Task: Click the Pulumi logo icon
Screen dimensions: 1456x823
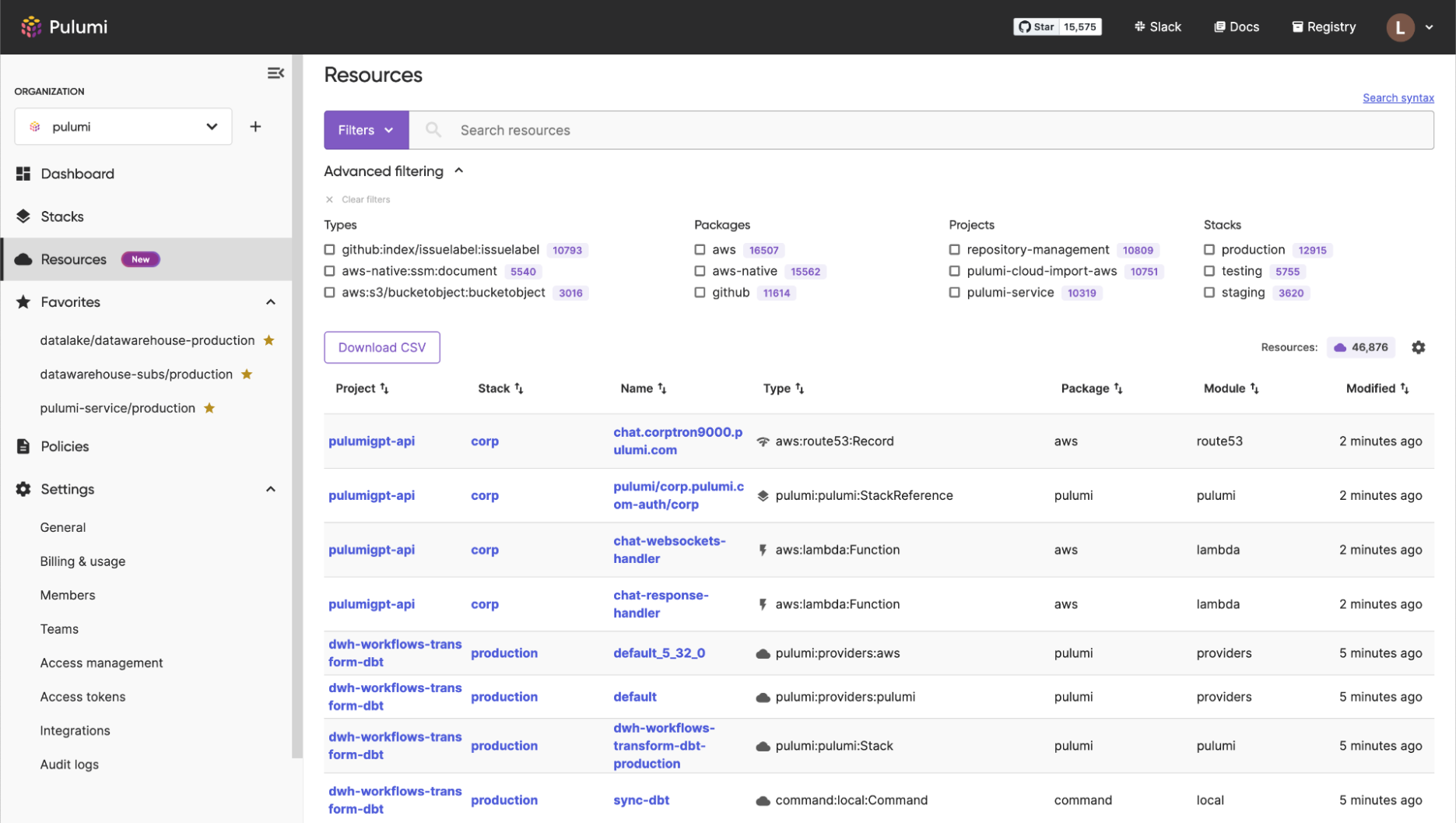Action: click(x=31, y=26)
